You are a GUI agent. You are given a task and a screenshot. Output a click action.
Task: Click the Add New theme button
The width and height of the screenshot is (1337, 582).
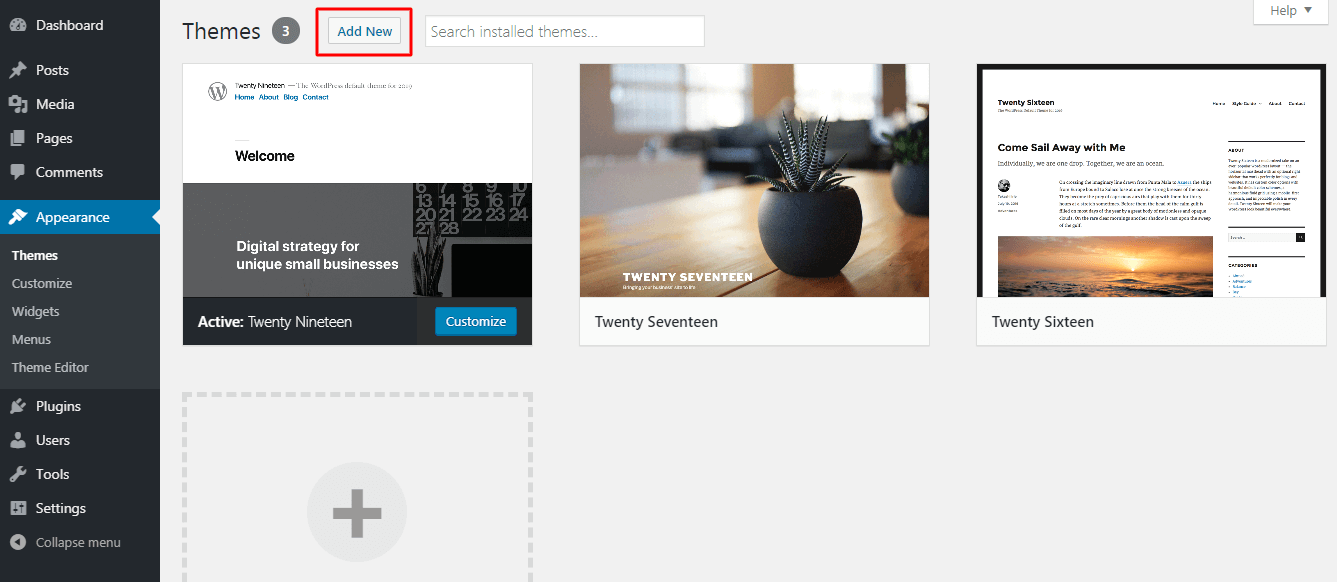point(365,31)
